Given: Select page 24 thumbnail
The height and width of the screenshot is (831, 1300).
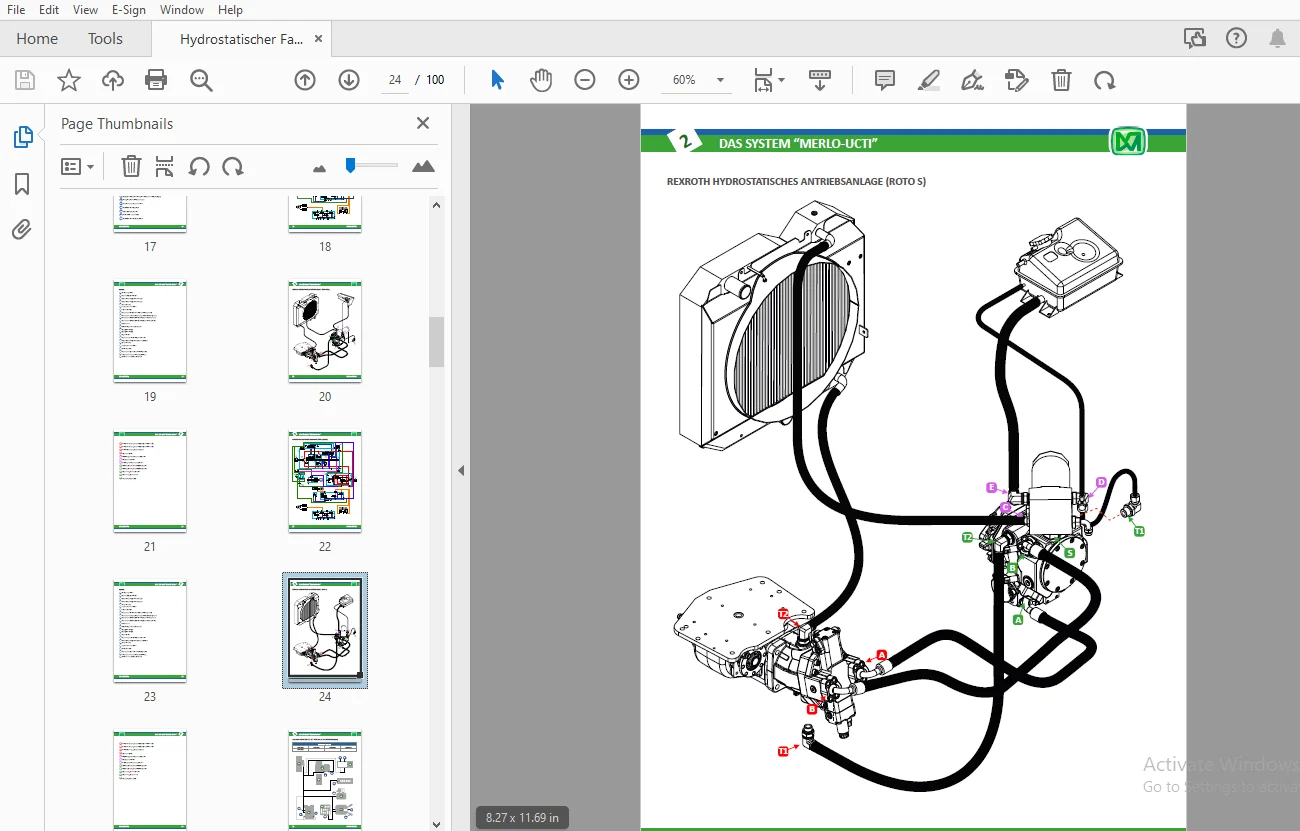Looking at the screenshot, I should [325, 630].
